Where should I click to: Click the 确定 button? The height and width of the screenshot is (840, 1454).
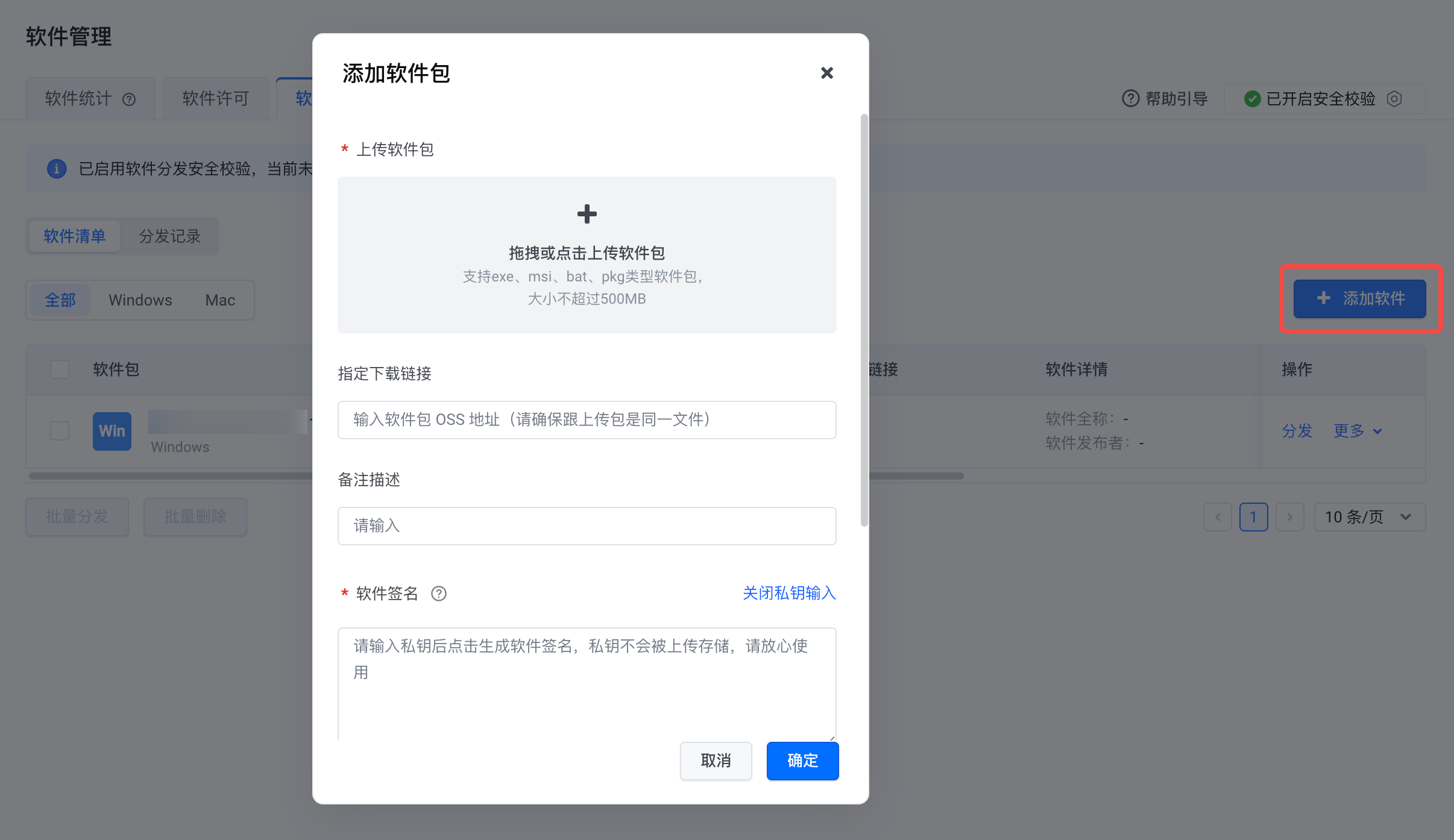[802, 760]
